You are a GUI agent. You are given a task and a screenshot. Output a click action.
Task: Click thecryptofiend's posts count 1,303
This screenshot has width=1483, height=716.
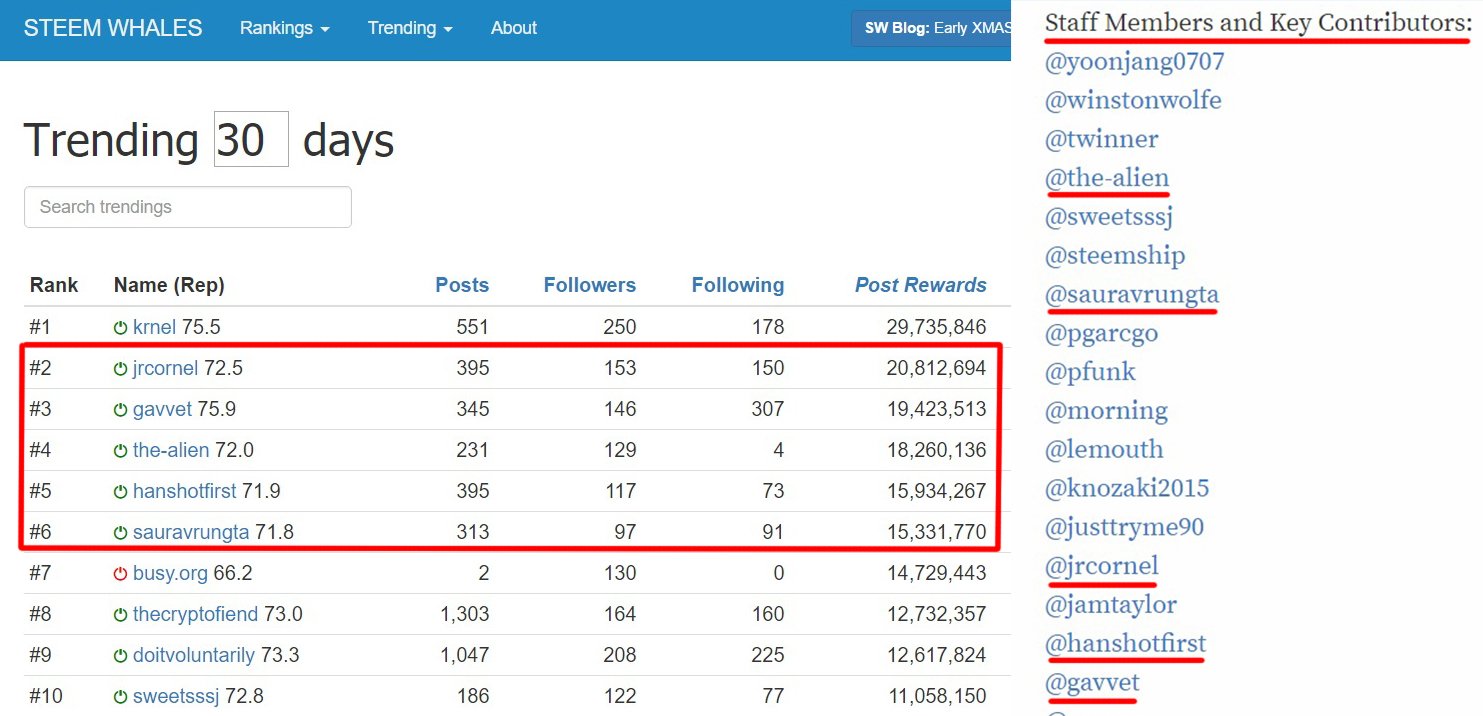coord(465,614)
